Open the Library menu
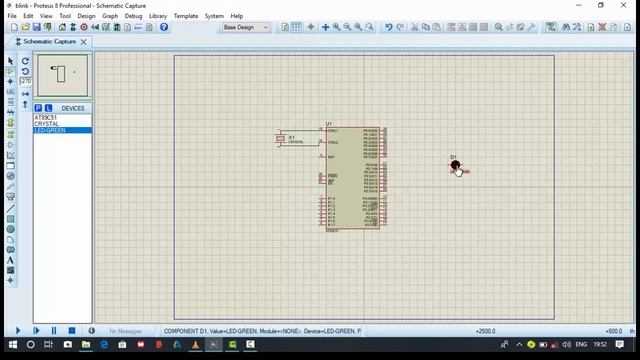Screen dimensions: 640x360 click(158, 16)
